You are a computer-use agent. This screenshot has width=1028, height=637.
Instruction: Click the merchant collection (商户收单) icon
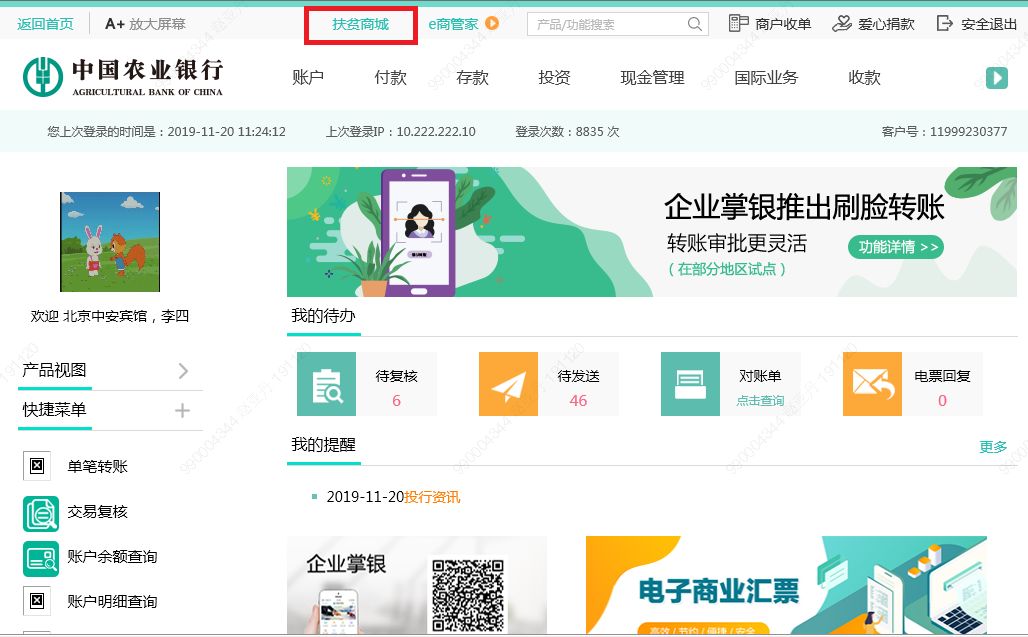[738, 24]
